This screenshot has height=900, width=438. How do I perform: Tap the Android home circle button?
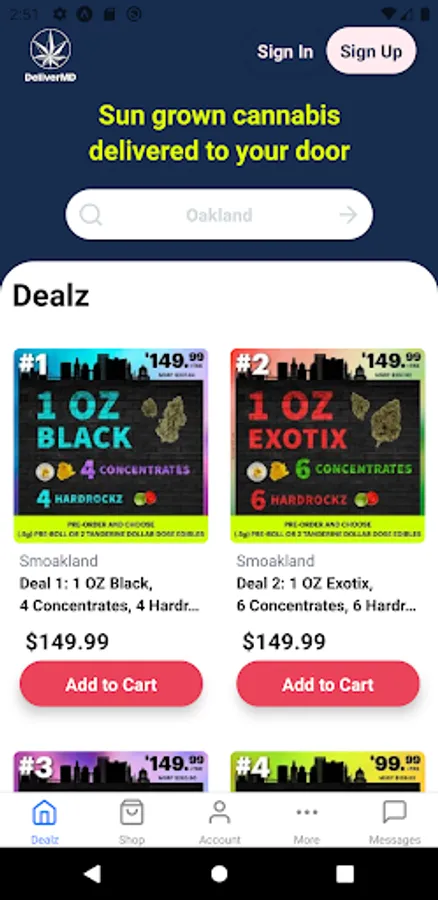pos(219,874)
